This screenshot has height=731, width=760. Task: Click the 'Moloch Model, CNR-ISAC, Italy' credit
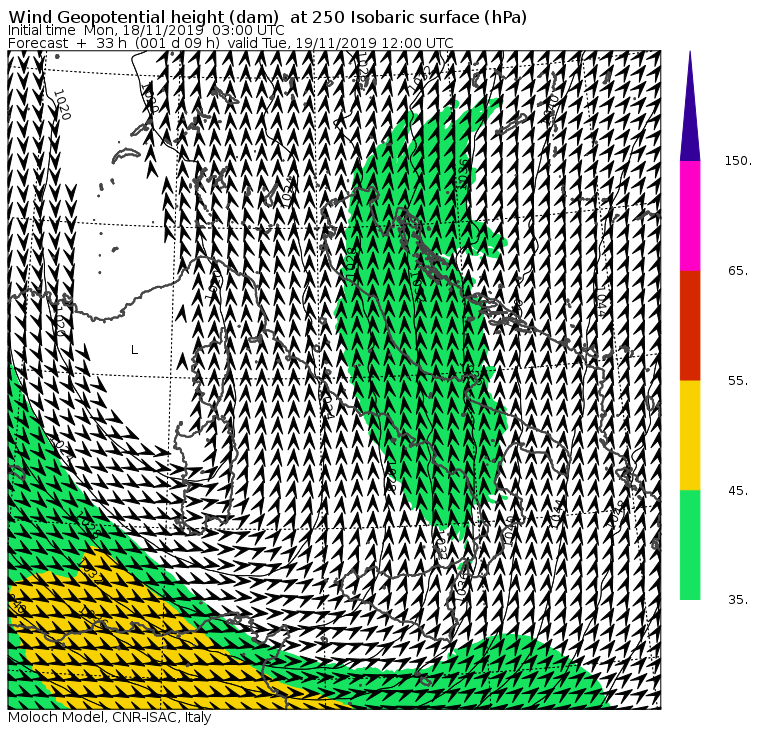[110, 717]
